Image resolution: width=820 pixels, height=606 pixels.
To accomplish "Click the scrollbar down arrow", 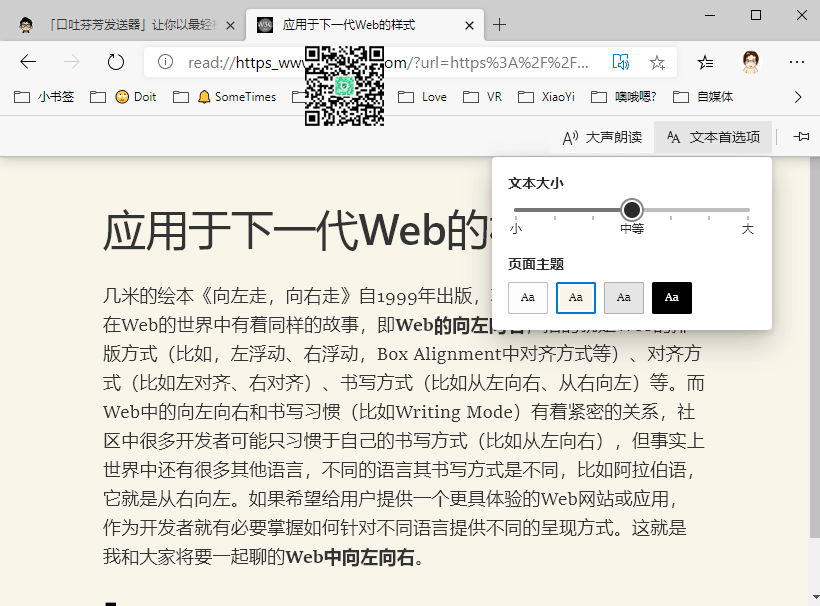I will click(x=815, y=597).
